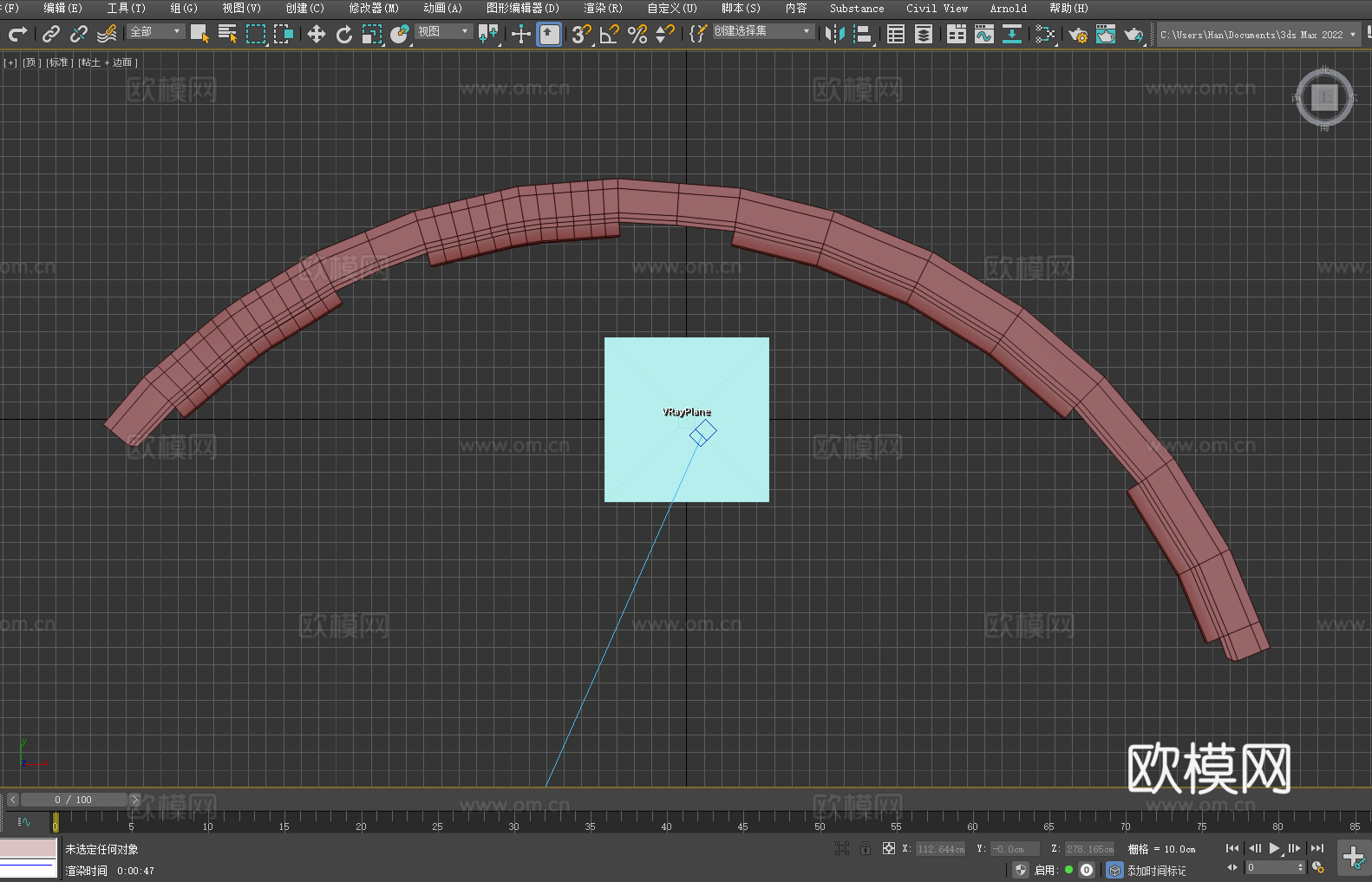This screenshot has height=882, width=1372.
Task: Open the Select by Name list
Action: pyautogui.click(x=227, y=34)
